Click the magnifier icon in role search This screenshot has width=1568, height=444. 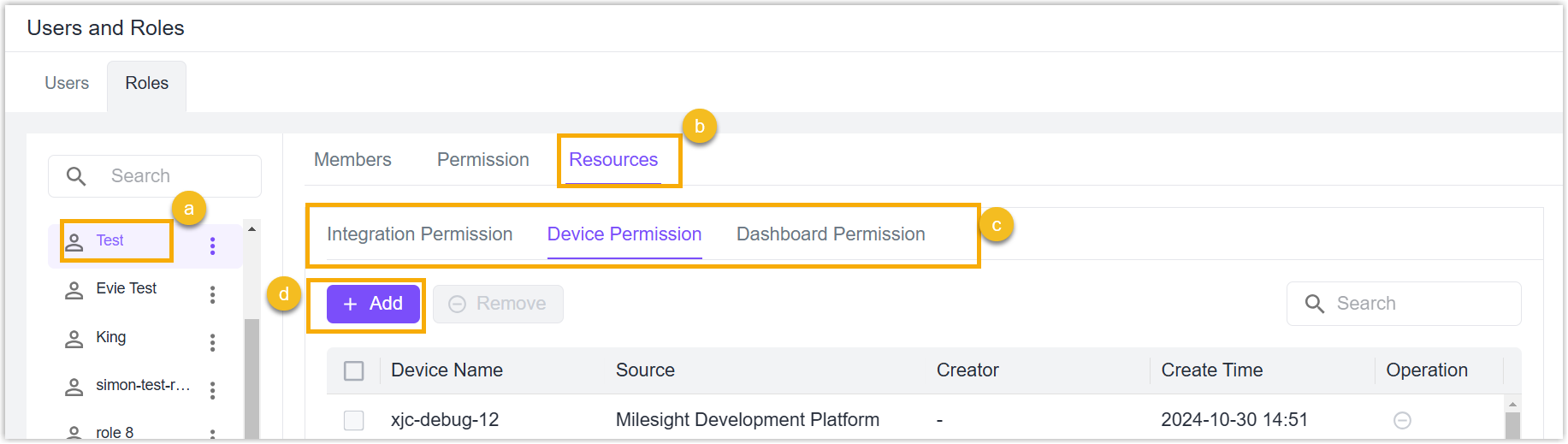point(76,176)
